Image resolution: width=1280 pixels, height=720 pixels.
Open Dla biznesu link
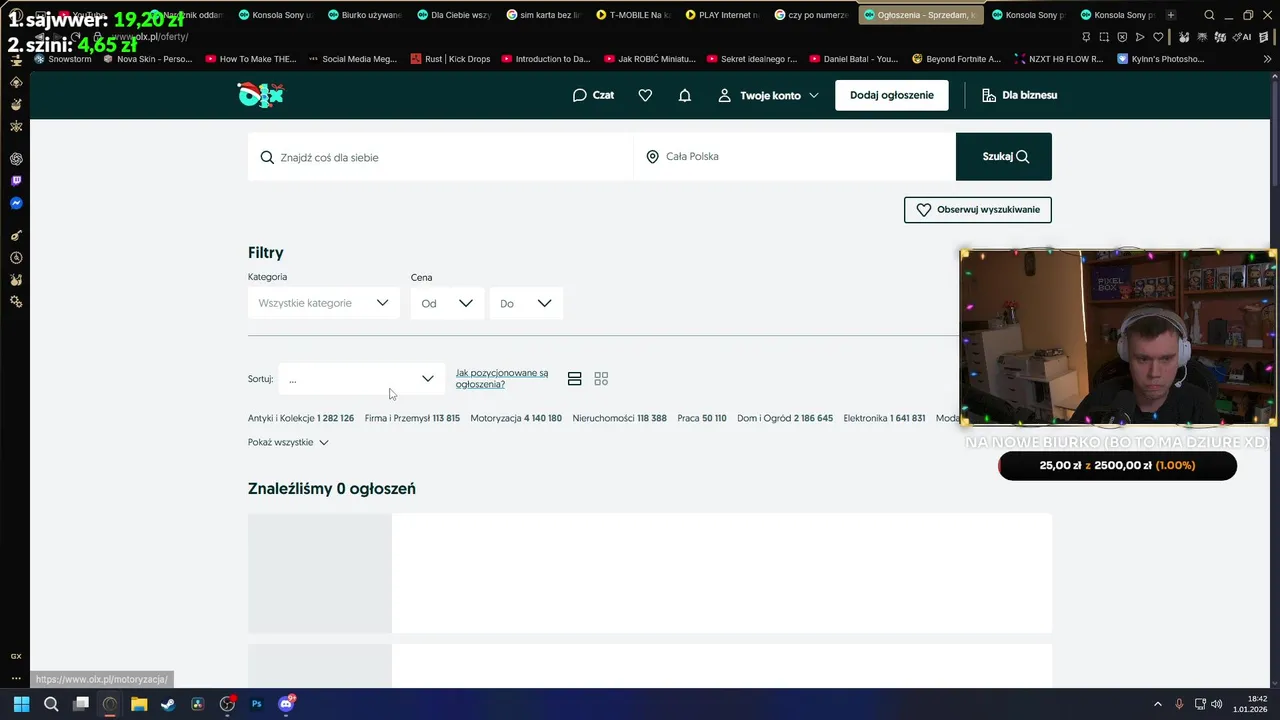(1020, 95)
